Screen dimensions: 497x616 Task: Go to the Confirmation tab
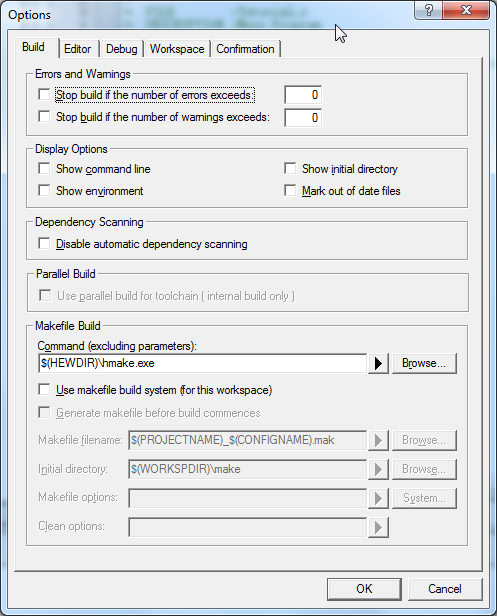pos(245,49)
